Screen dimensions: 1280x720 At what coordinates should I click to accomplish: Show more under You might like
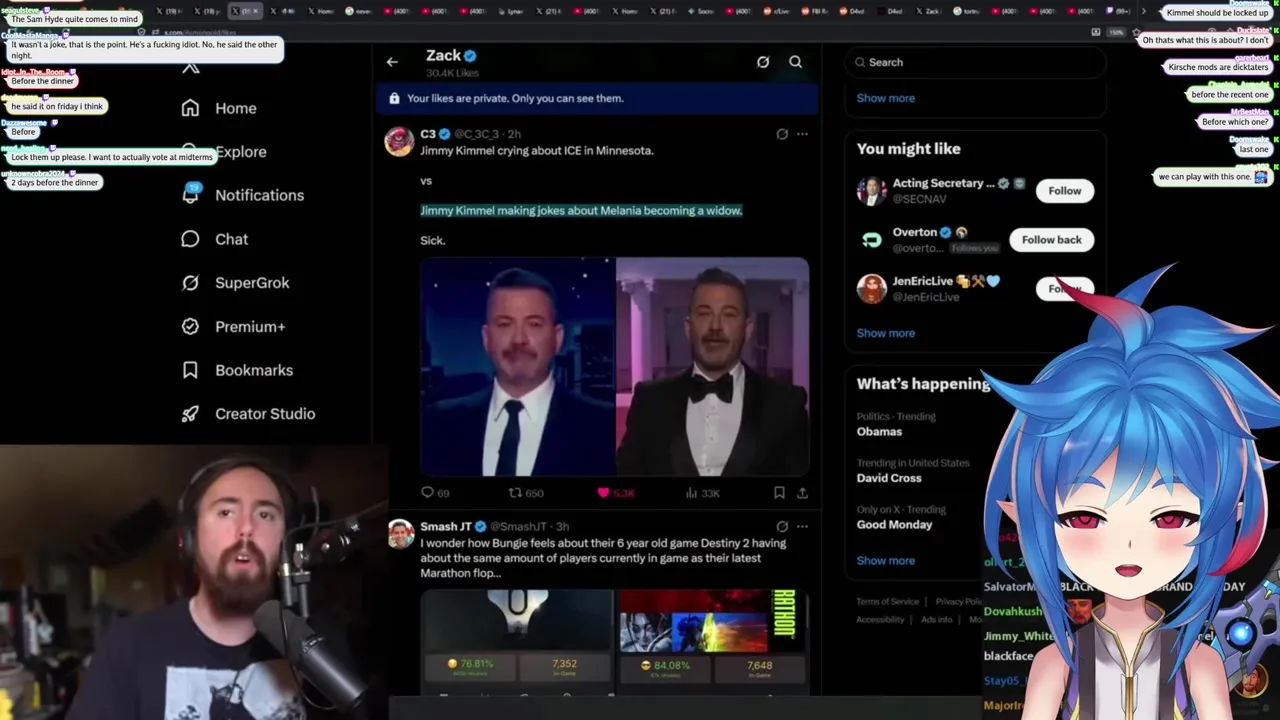coord(885,333)
